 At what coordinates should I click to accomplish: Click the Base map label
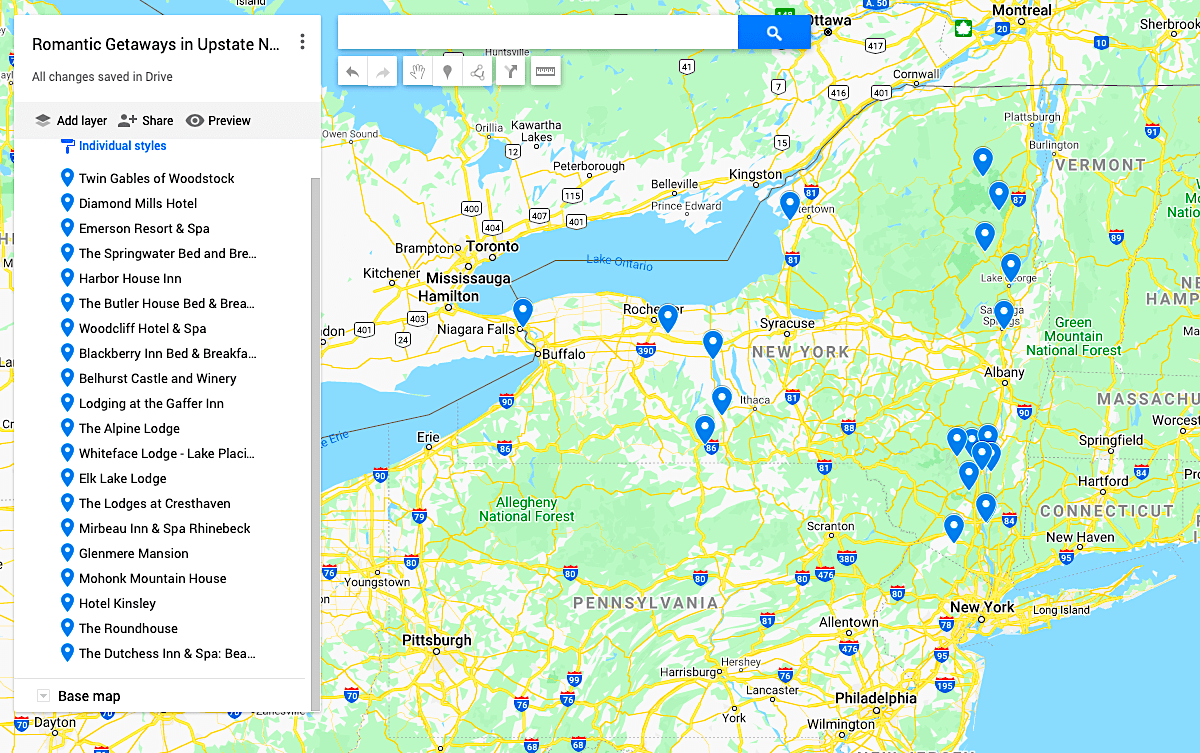(x=89, y=696)
